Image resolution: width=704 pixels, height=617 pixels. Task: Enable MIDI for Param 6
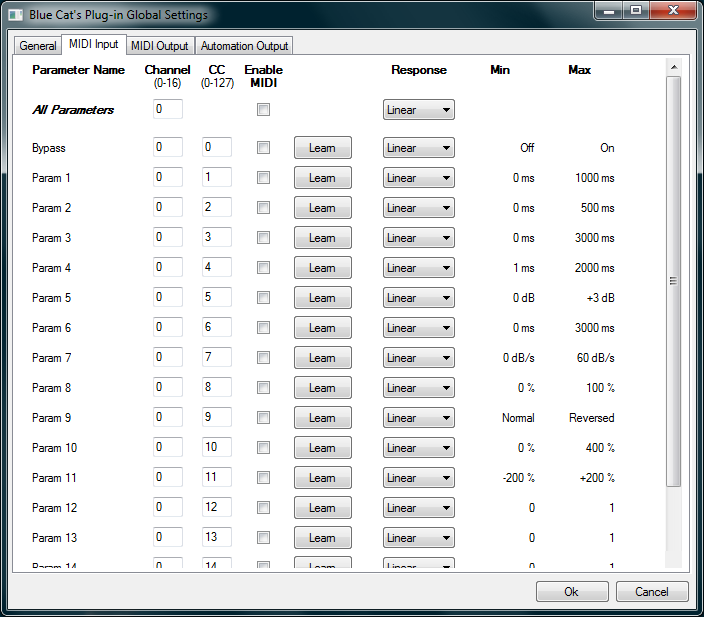264,328
